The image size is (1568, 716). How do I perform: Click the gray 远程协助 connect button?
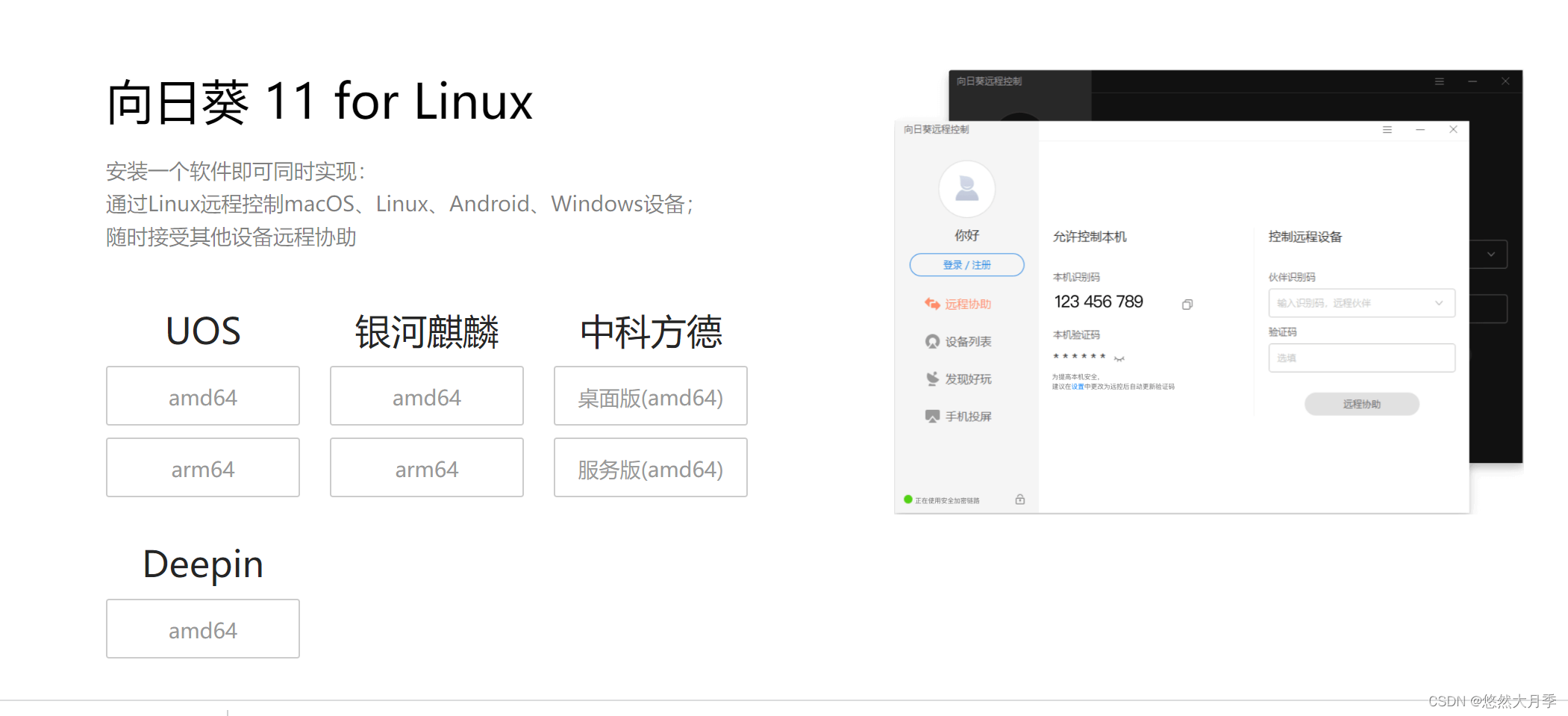click(1361, 404)
